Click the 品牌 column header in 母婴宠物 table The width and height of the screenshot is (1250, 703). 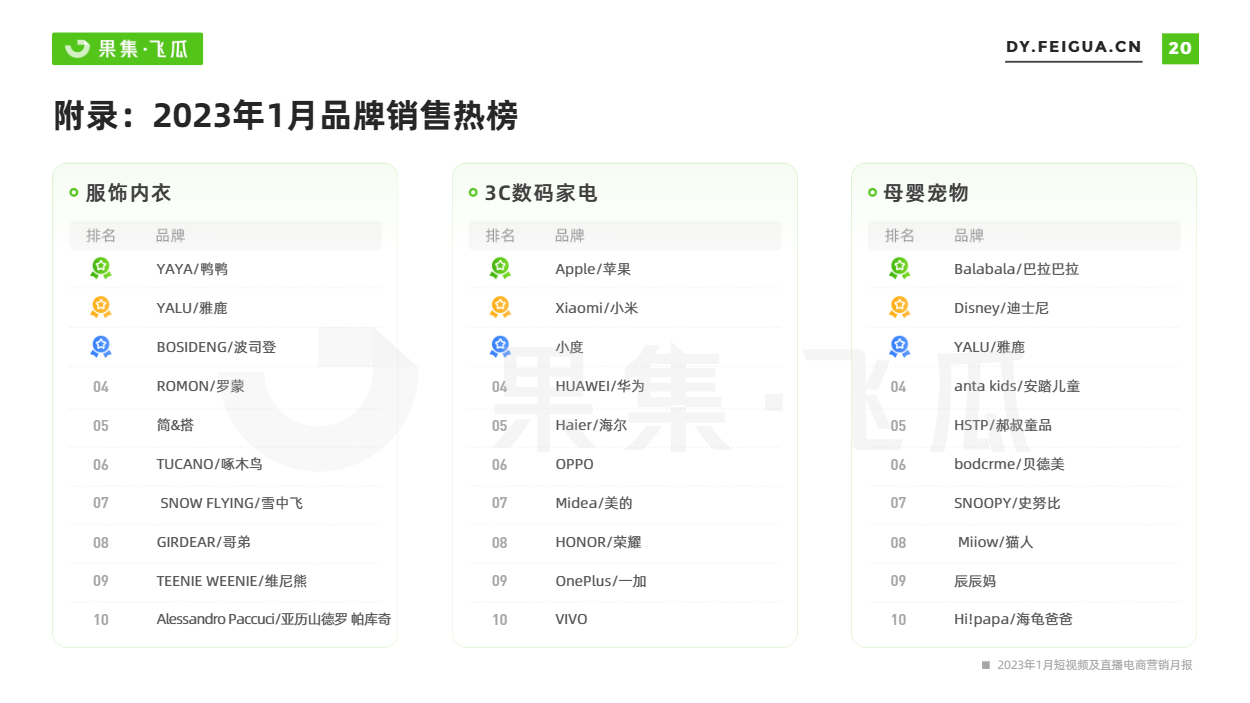(x=969, y=236)
